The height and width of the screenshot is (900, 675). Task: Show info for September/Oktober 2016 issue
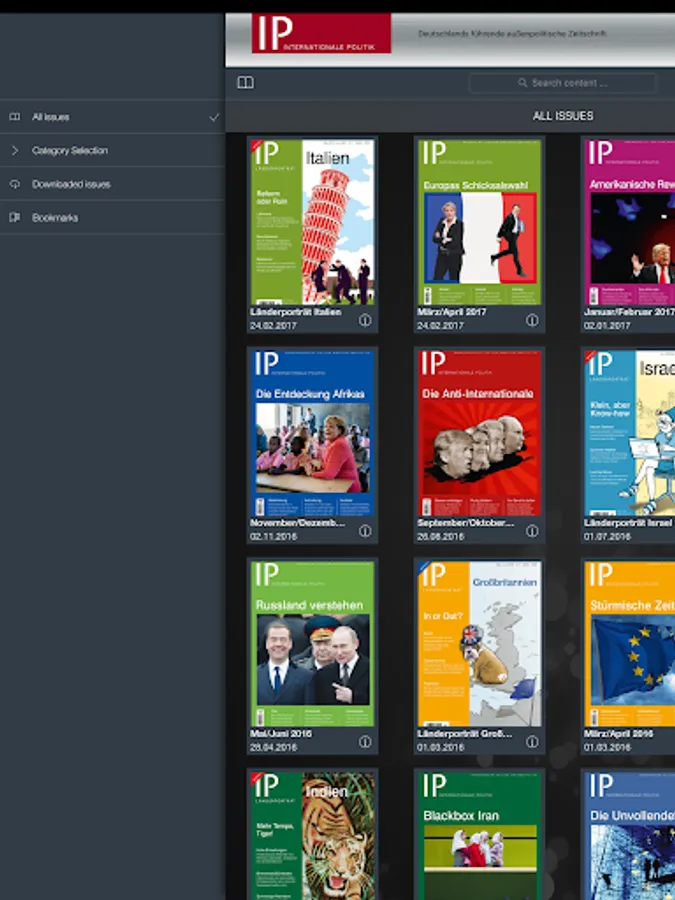(x=532, y=531)
